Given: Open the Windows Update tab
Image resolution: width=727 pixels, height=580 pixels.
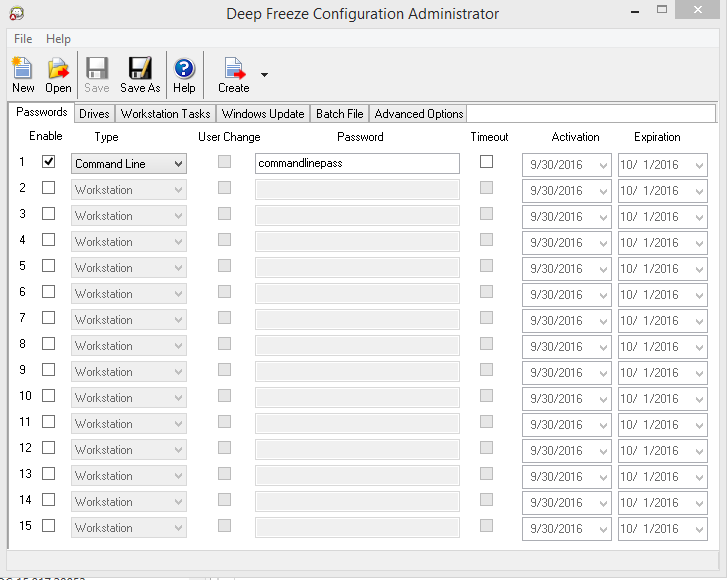Looking at the screenshot, I should coord(263,114).
